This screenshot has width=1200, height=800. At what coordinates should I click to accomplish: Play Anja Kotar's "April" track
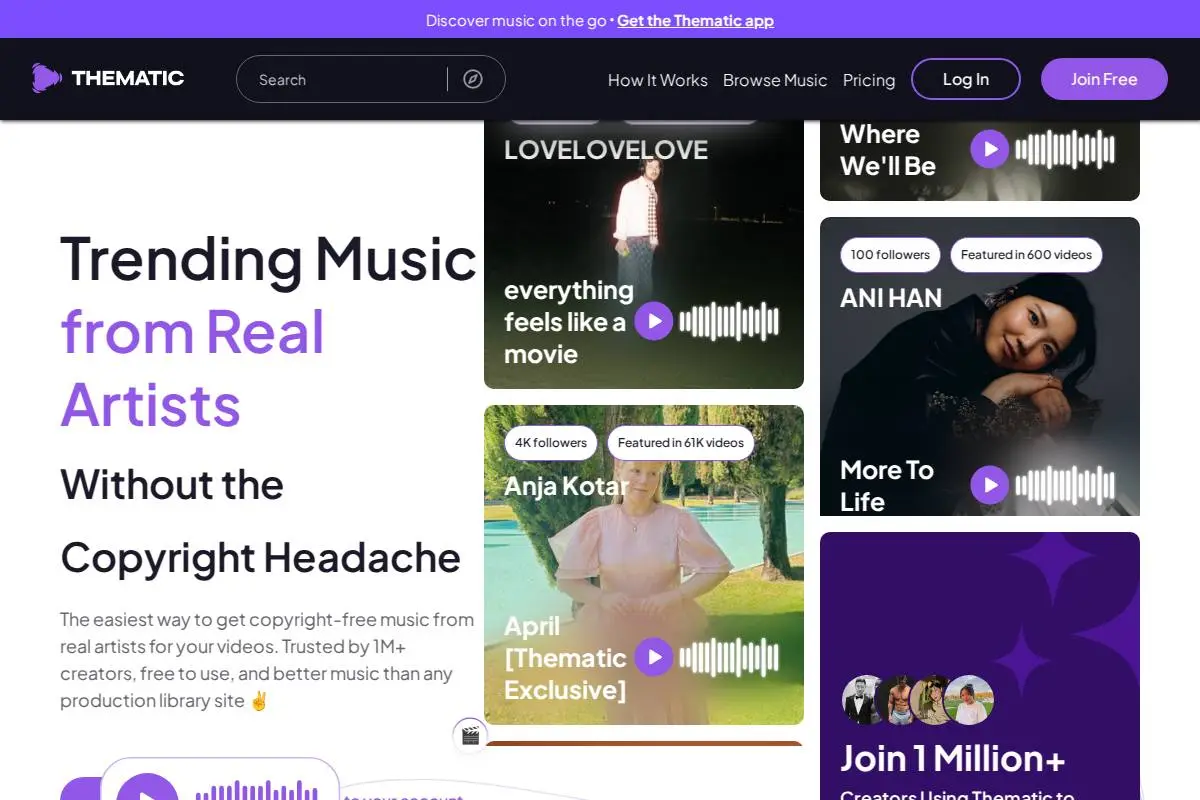(654, 657)
